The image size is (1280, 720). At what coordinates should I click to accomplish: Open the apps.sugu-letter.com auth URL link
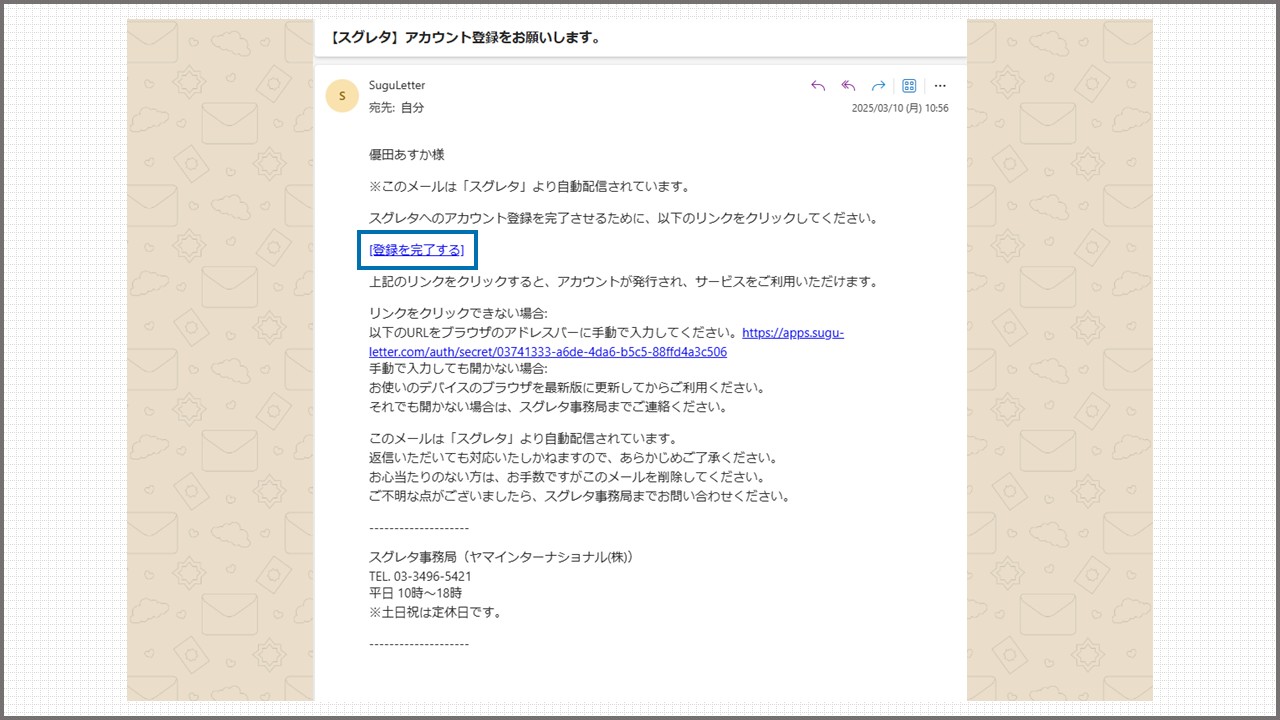click(606, 342)
